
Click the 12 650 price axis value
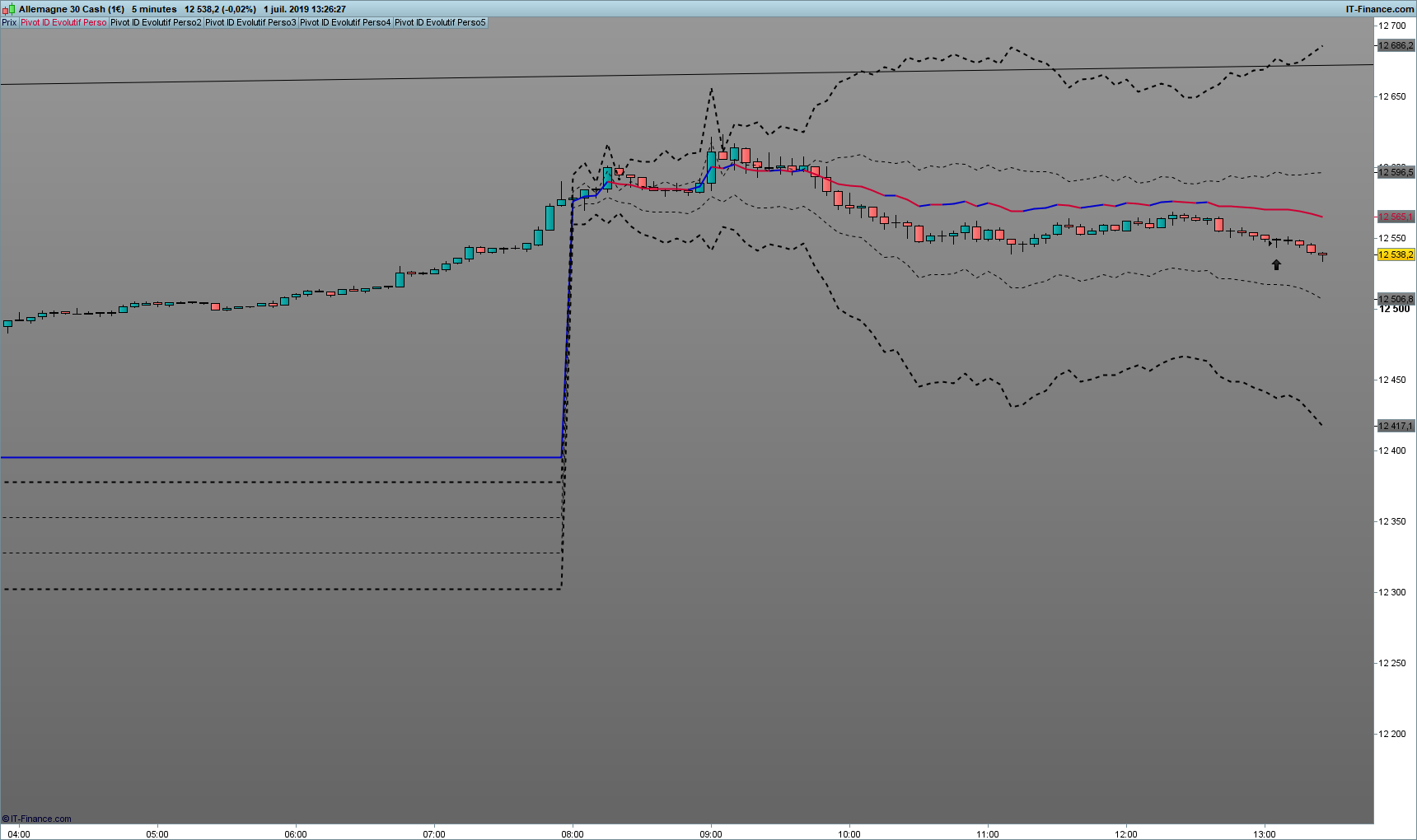(1392, 96)
